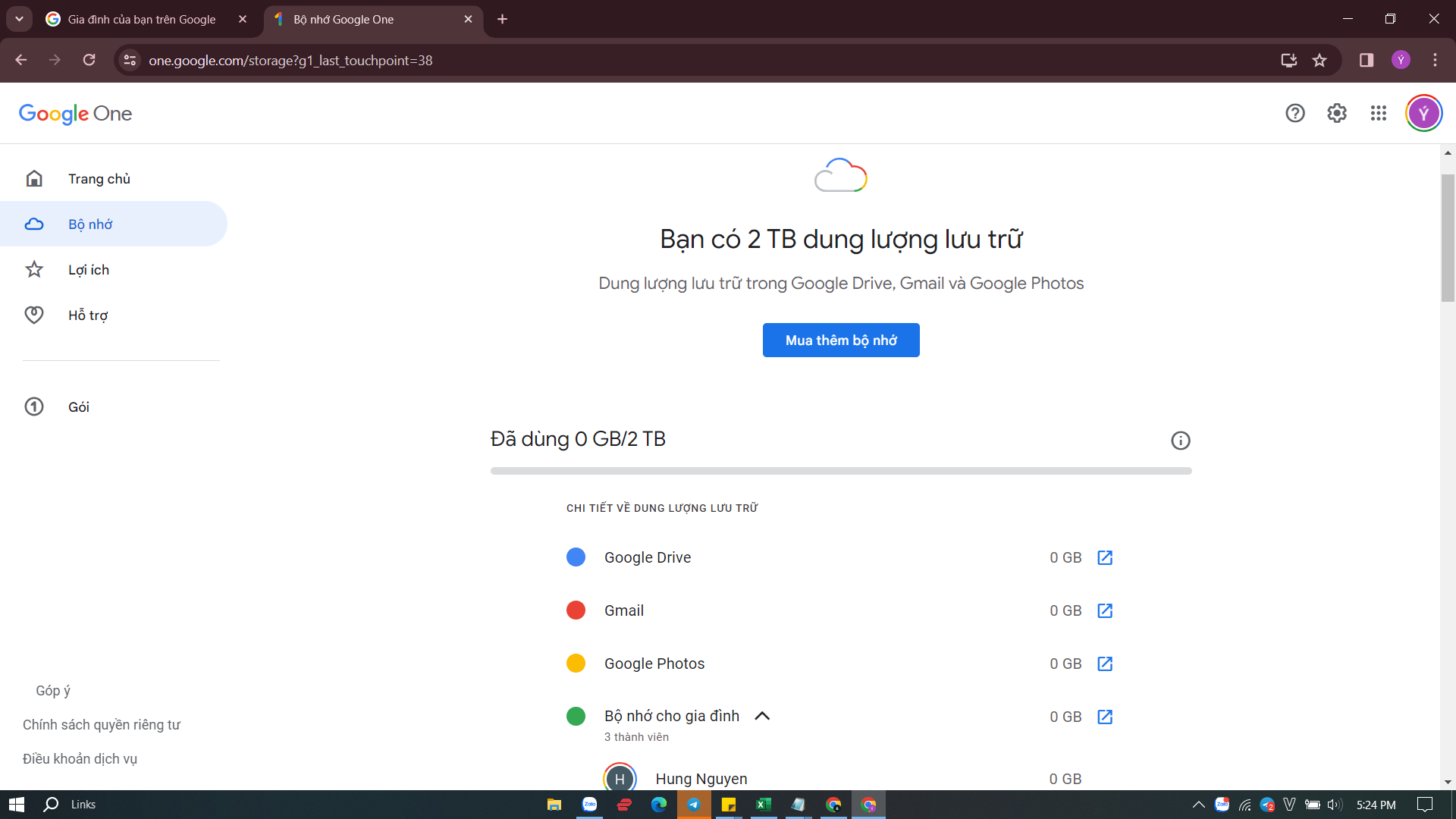Bookmark this page with star icon

(1319, 60)
